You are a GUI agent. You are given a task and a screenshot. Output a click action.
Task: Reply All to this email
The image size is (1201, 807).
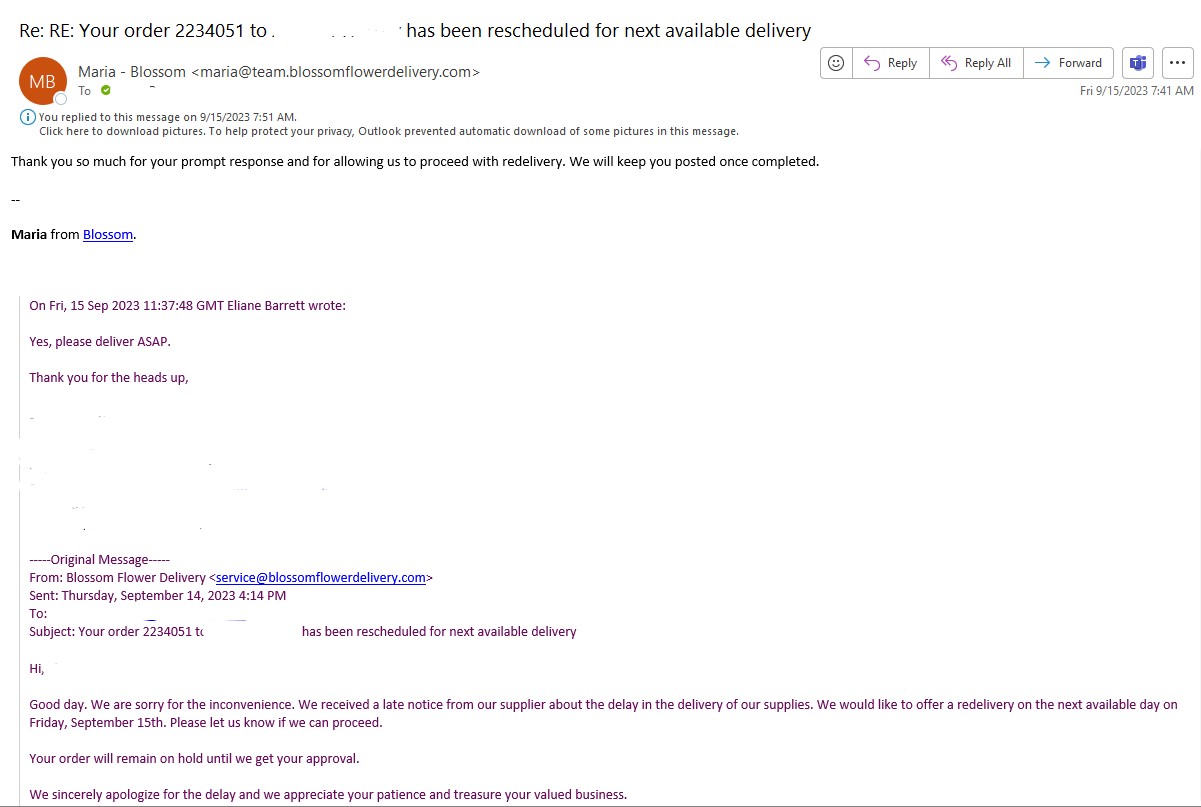(x=976, y=63)
